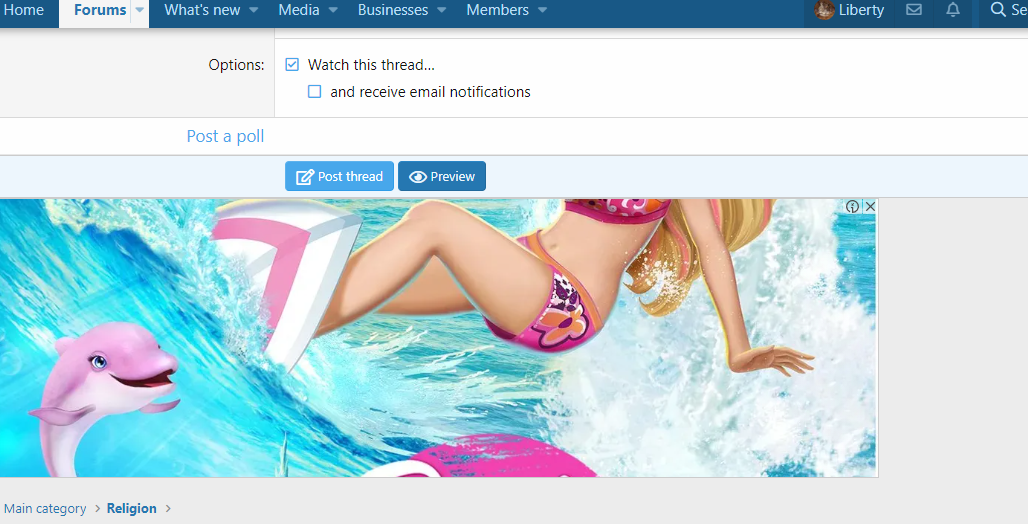
Task: Enable receive email notifications checkbox
Action: (314, 92)
